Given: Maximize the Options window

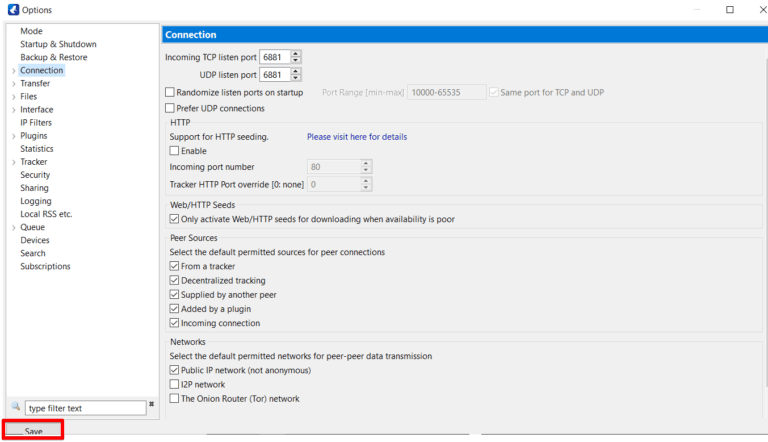Looking at the screenshot, I should click(730, 9).
